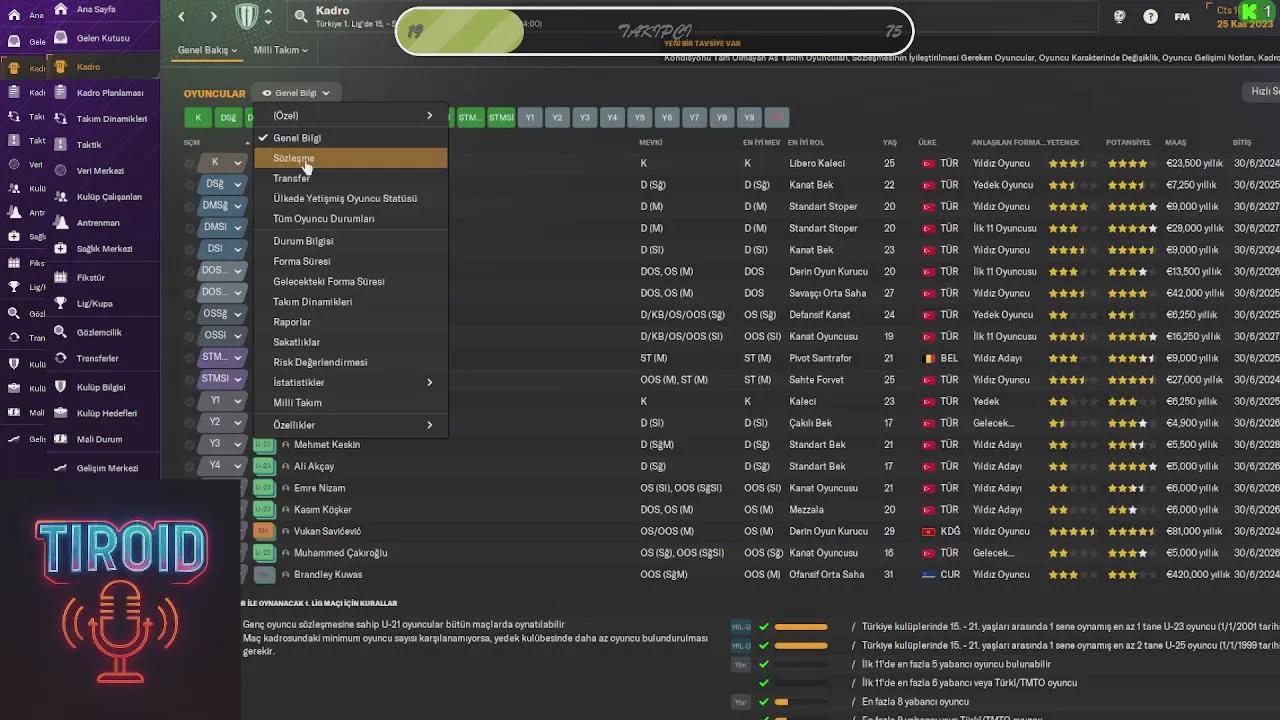Image resolution: width=1280 pixels, height=720 pixels.
Task: Select Transfer in the view menu
Action: coord(350,178)
